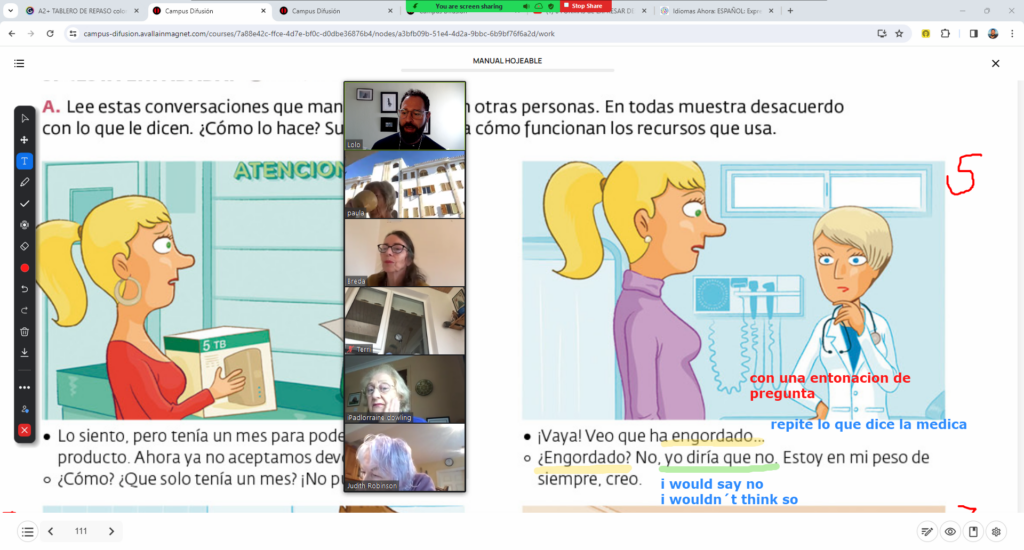
Task: Choose the move/select arrows annotation tool
Action: tap(25, 140)
